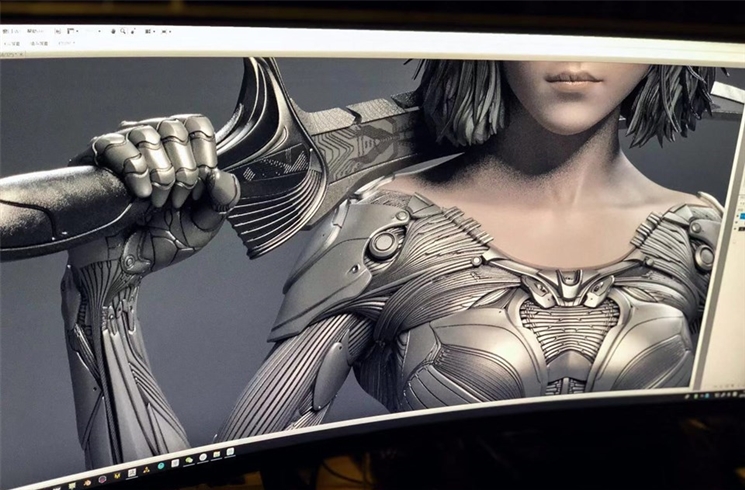The image size is (745, 490).
Task: Expand the grid view options dropdown
Action: [x=154, y=32]
